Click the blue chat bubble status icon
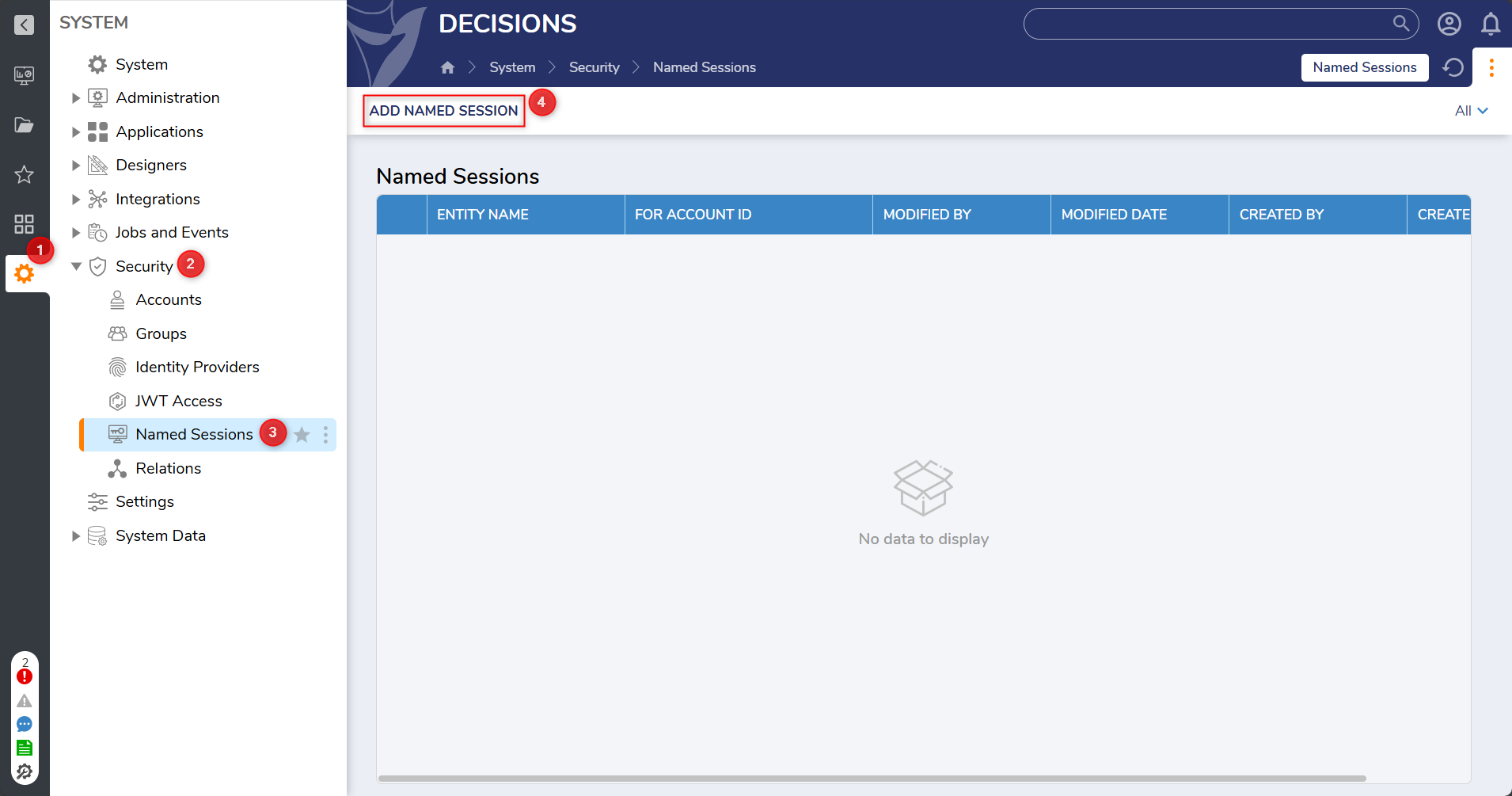The height and width of the screenshot is (796, 1512). click(x=25, y=724)
